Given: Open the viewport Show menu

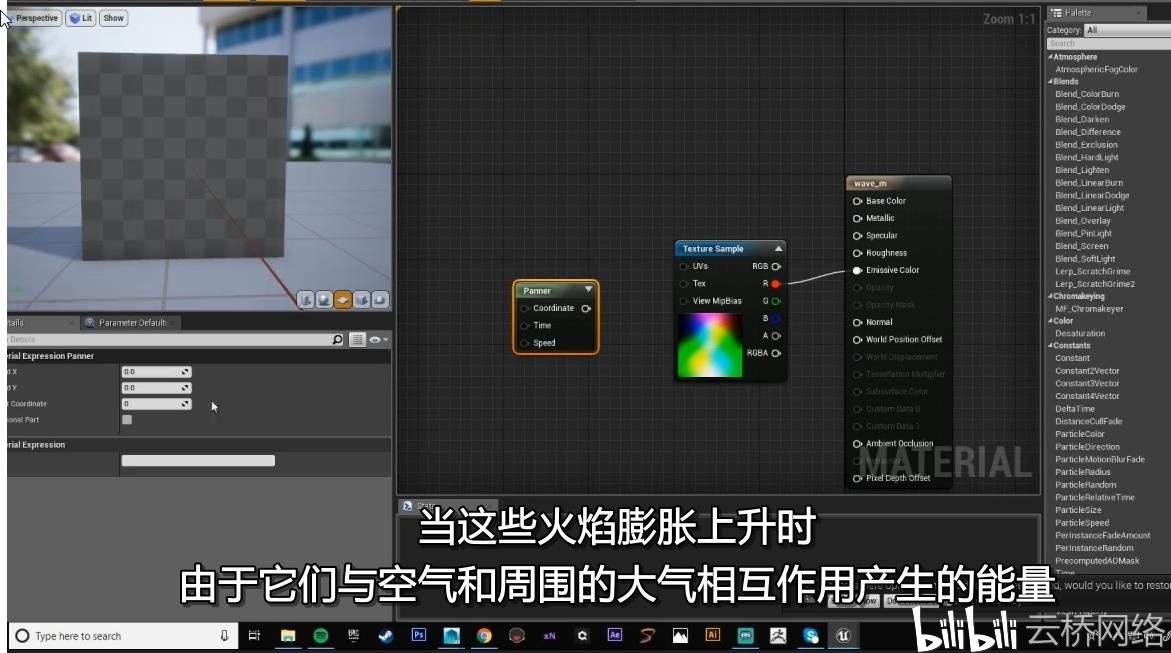Looking at the screenshot, I should coord(114,18).
